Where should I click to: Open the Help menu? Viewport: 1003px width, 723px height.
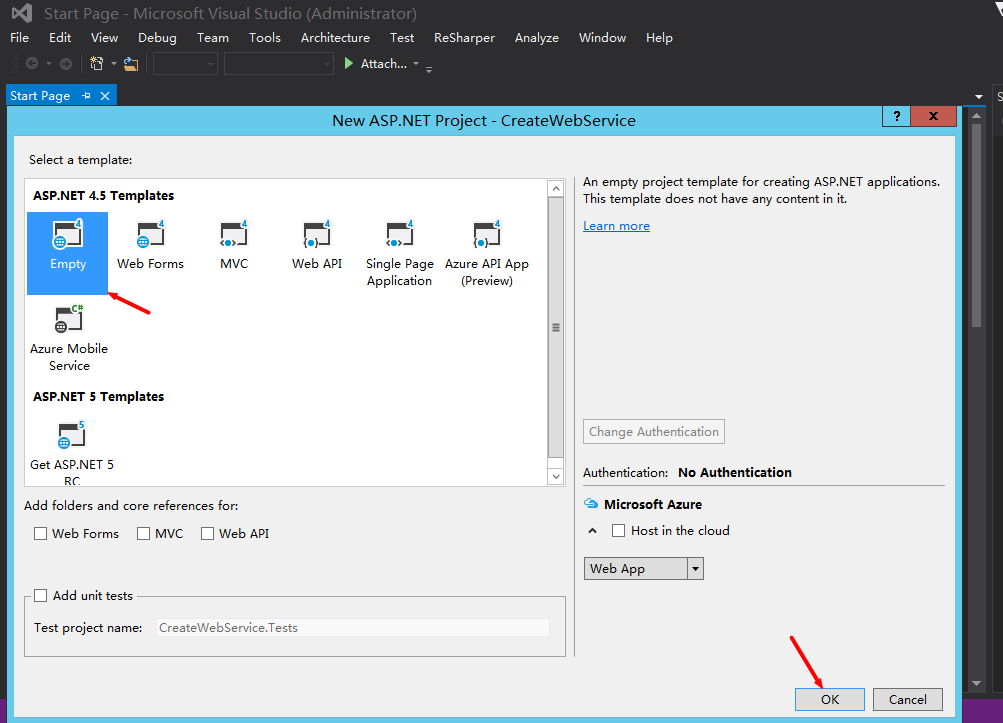point(659,38)
